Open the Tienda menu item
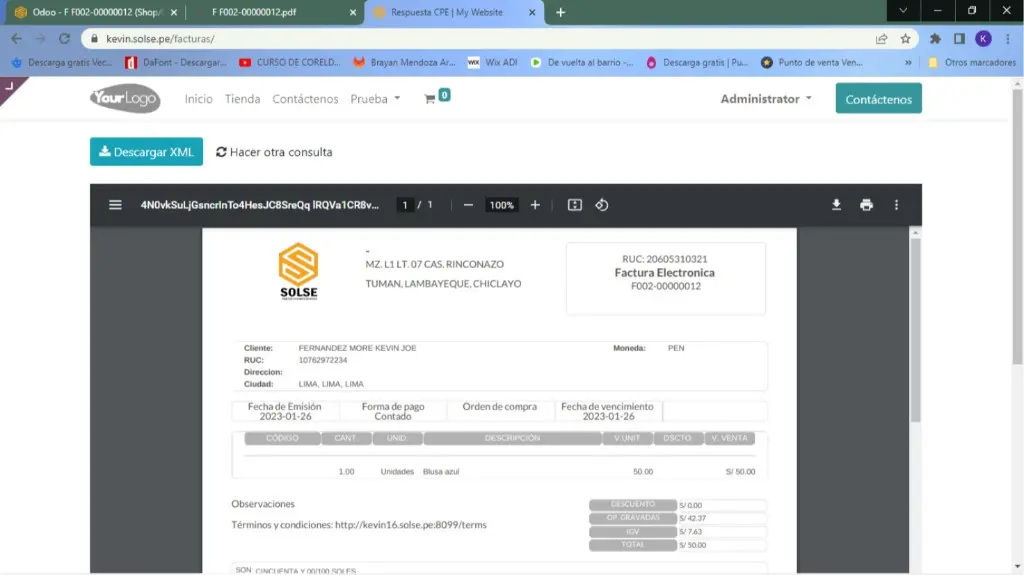This screenshot has width=1024, height=575. click(x=242, y=99)
